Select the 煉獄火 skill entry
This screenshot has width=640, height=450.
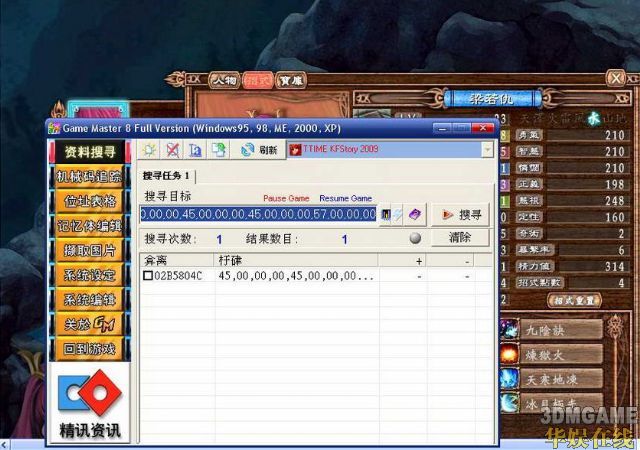[562, 355]
